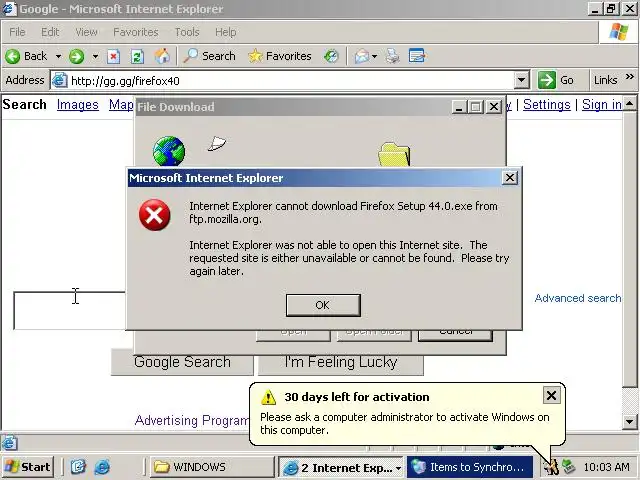Click the green Forward arrow icon
Screen dimensions: 640x480
click(76, 56)
